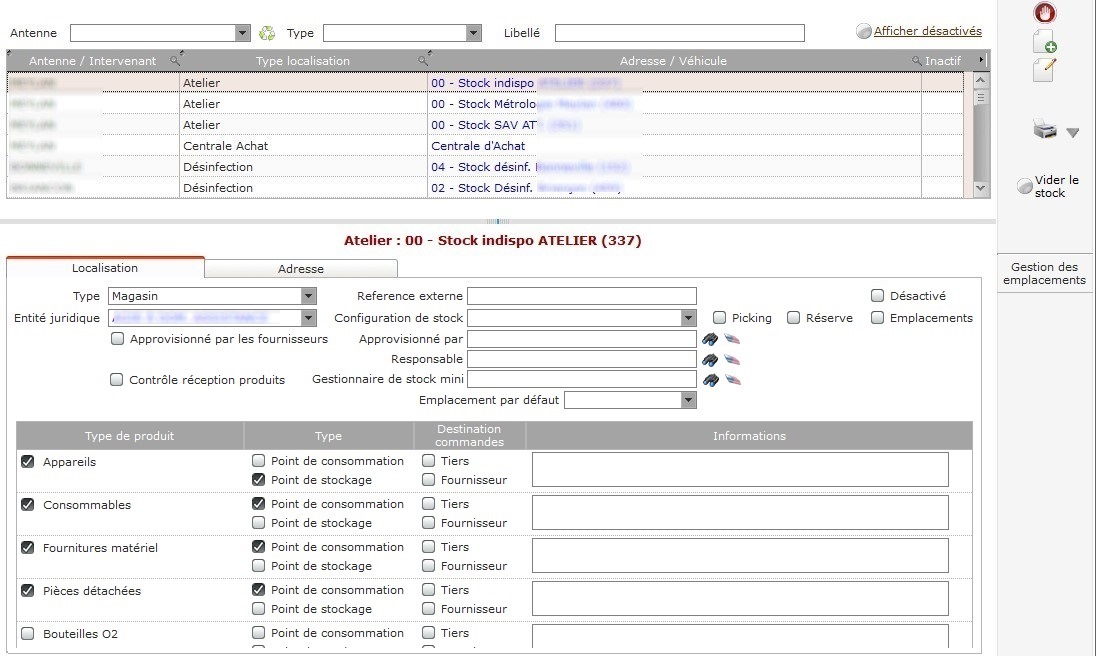
Task: Click search icon in Type localisation header
Action: tap(423, 61)
